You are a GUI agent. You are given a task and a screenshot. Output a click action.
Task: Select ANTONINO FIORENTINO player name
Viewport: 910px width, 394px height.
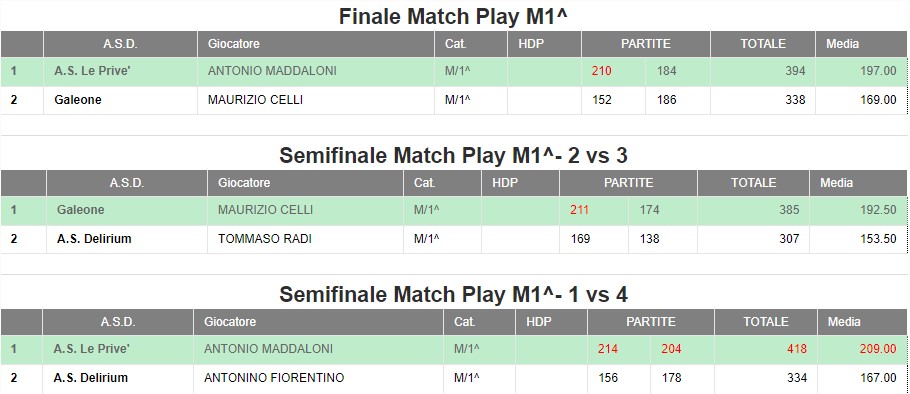(274, 378)
